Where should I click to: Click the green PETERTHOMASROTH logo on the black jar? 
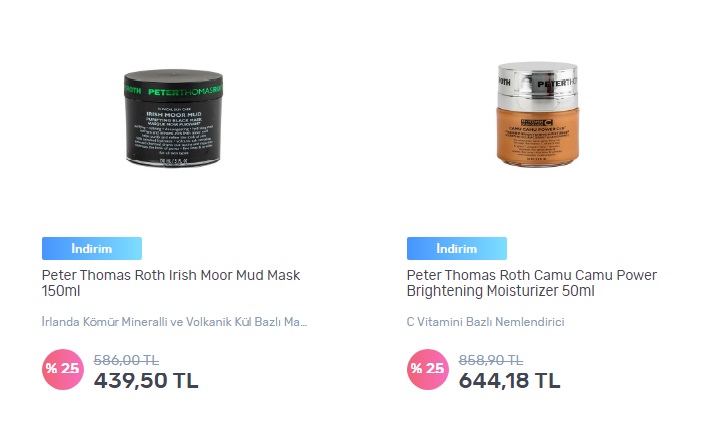185,91
